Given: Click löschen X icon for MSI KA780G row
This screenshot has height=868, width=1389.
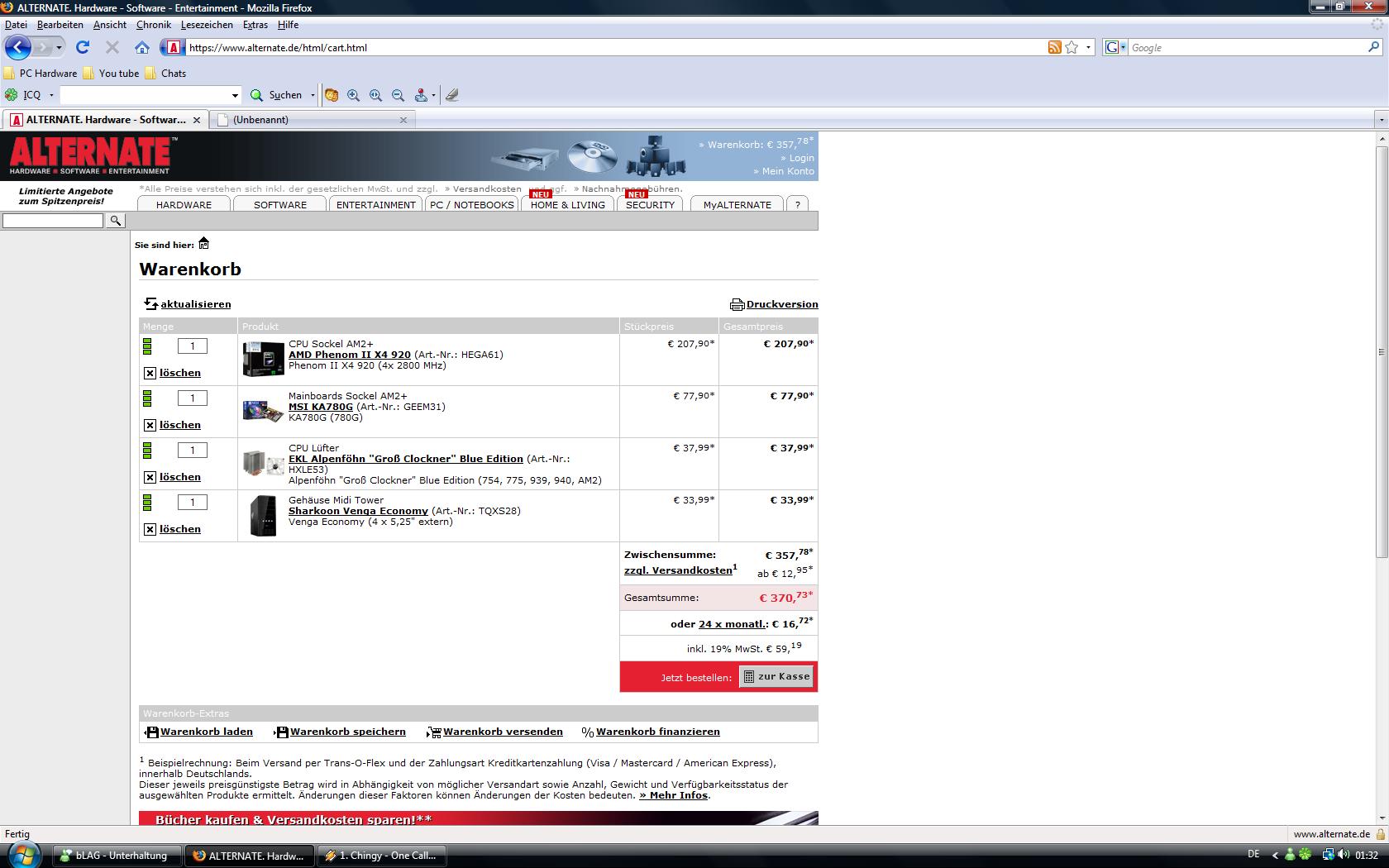Looking at the screenshot, I should pyautogui.click(x=150, y=425).
